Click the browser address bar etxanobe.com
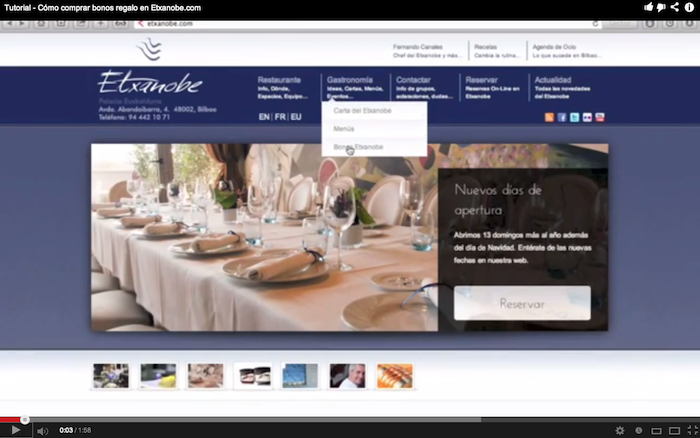The width and height of the screenshot is (700, 438). point(368,24)
